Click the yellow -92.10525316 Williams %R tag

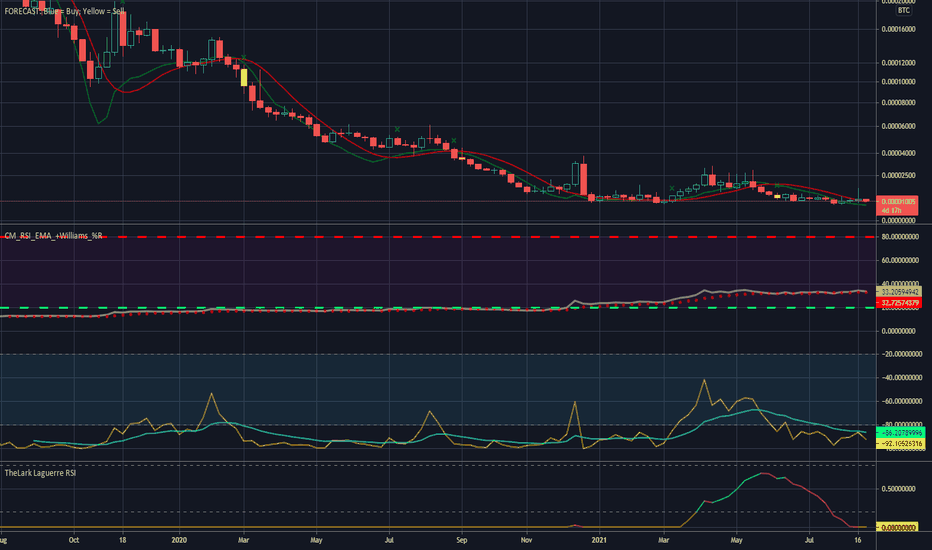900,444
